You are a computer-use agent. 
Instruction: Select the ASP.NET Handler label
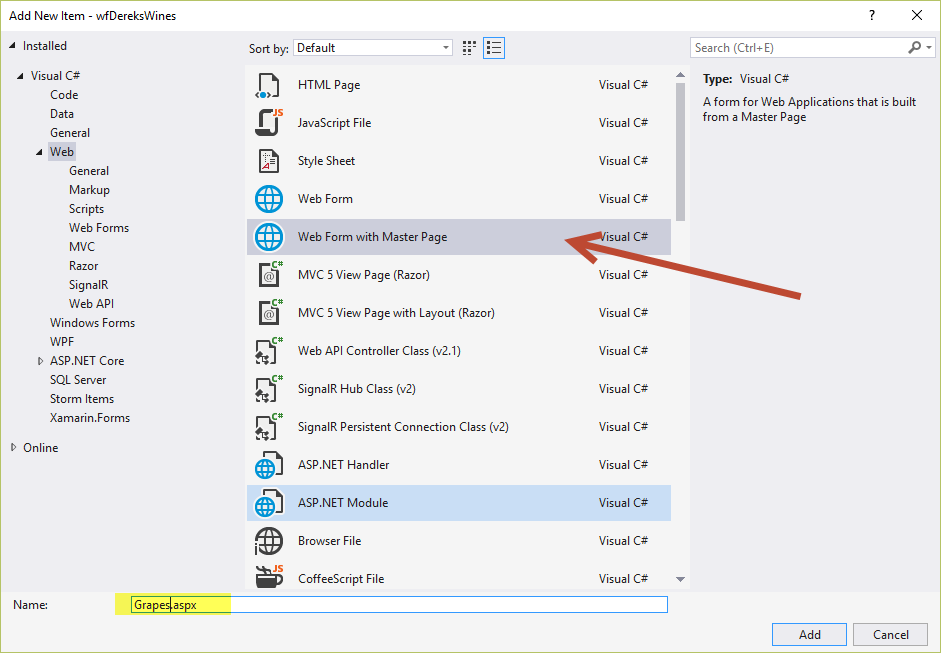pyautogui.click(x=343, y=465)
